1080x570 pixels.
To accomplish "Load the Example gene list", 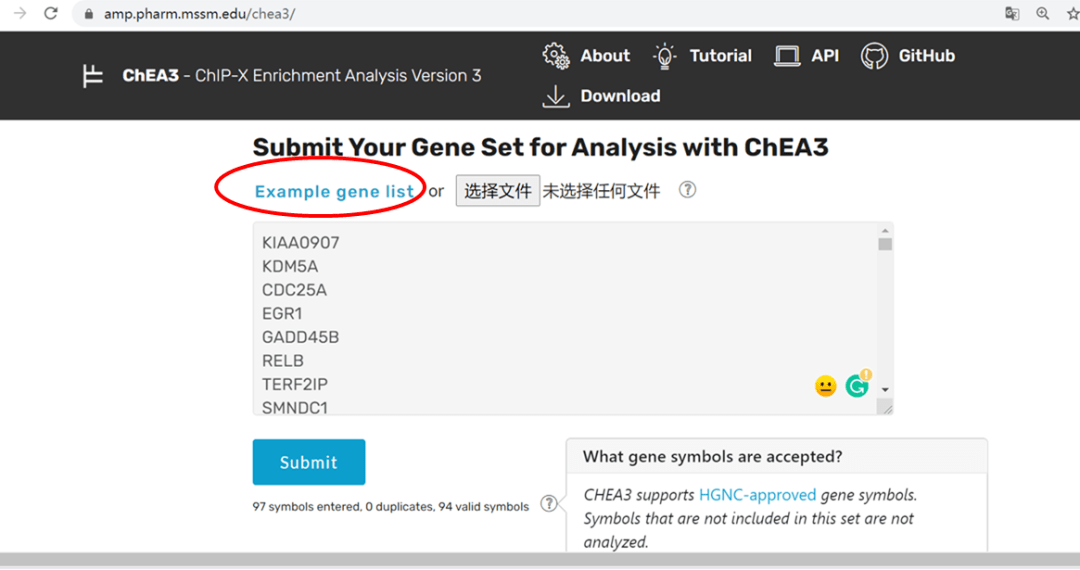I will point(334,191).
